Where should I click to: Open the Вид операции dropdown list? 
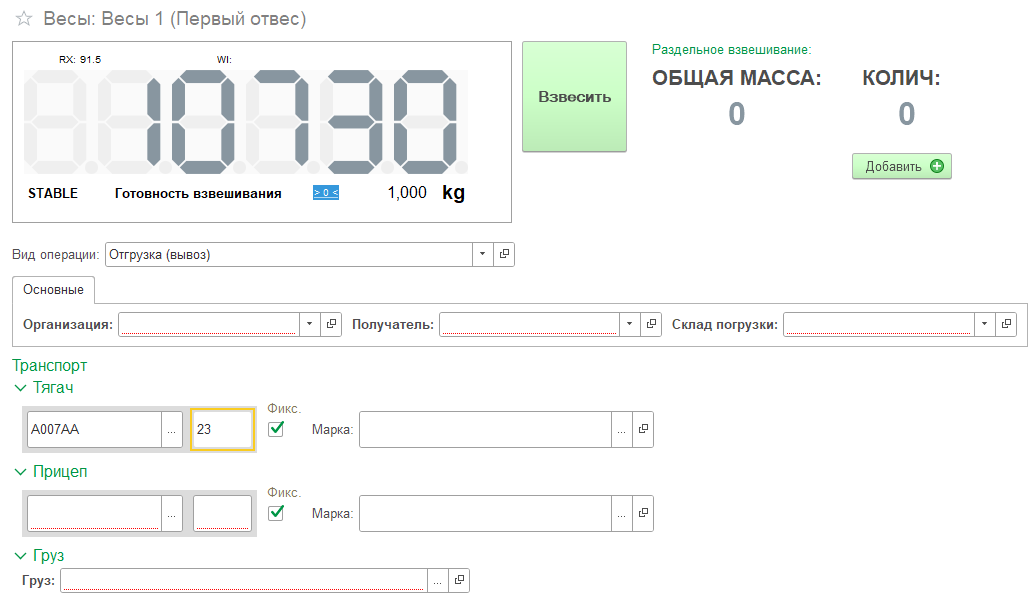(483, 255)
